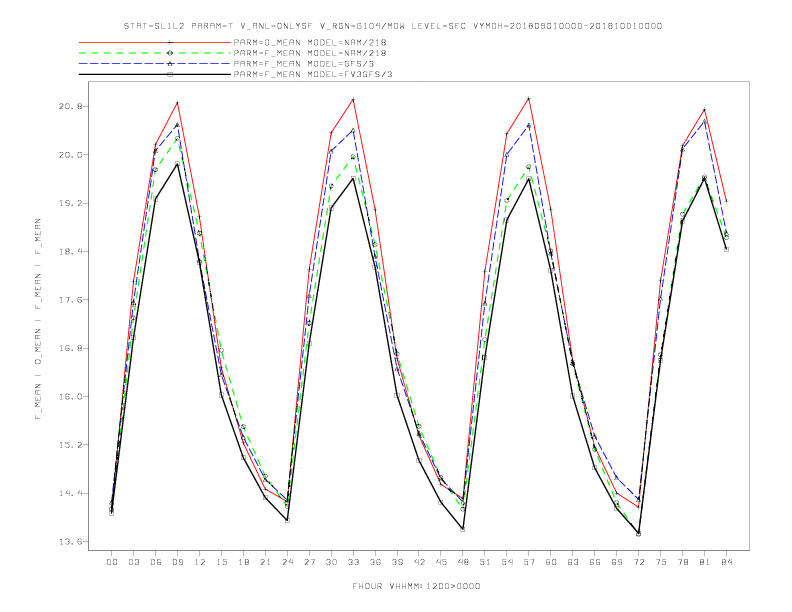Click x-axis forecast hour label 03
The image size is (792, 612).
(133, 562)
